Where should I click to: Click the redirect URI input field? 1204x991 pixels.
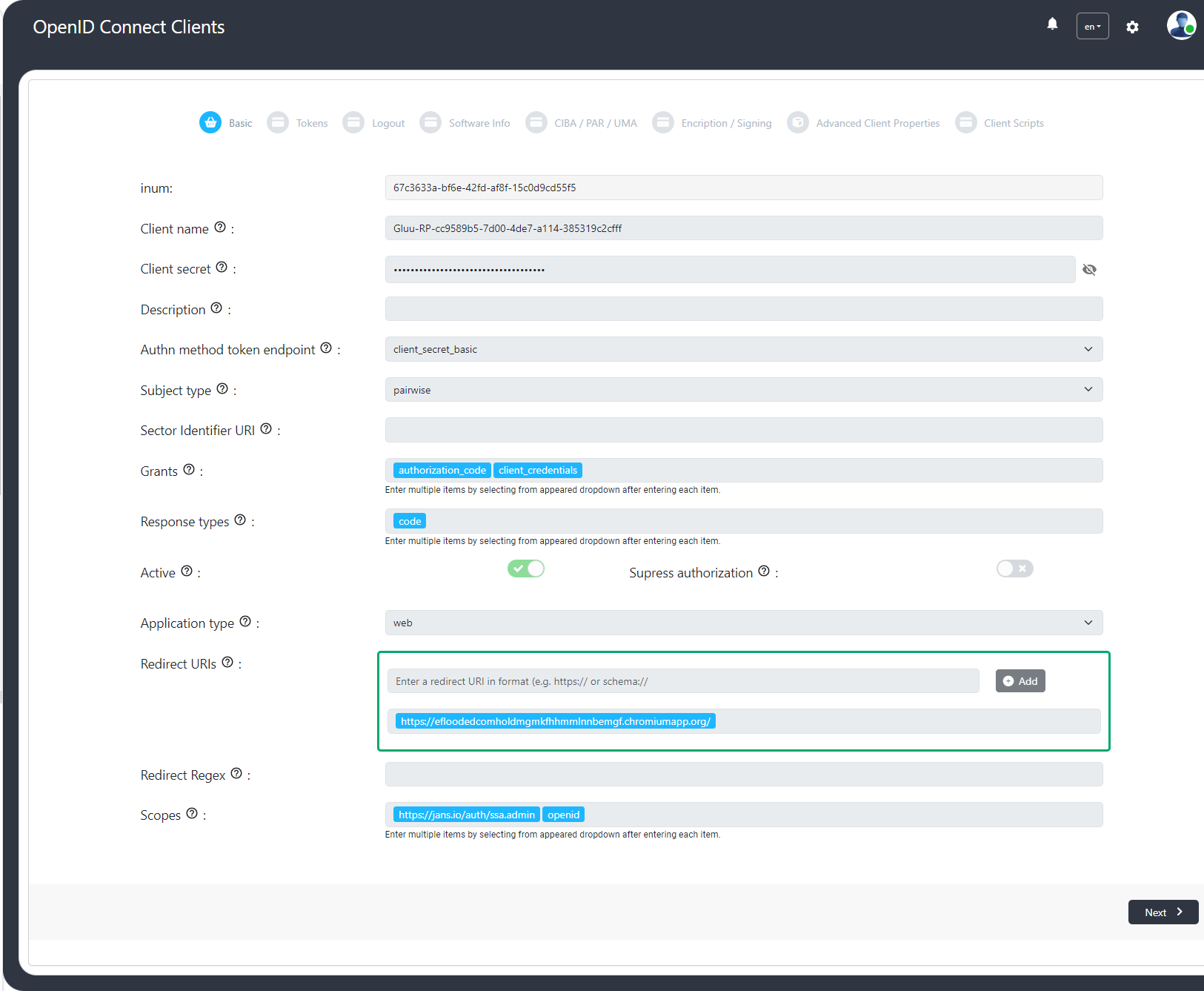(x=682, y=681)
